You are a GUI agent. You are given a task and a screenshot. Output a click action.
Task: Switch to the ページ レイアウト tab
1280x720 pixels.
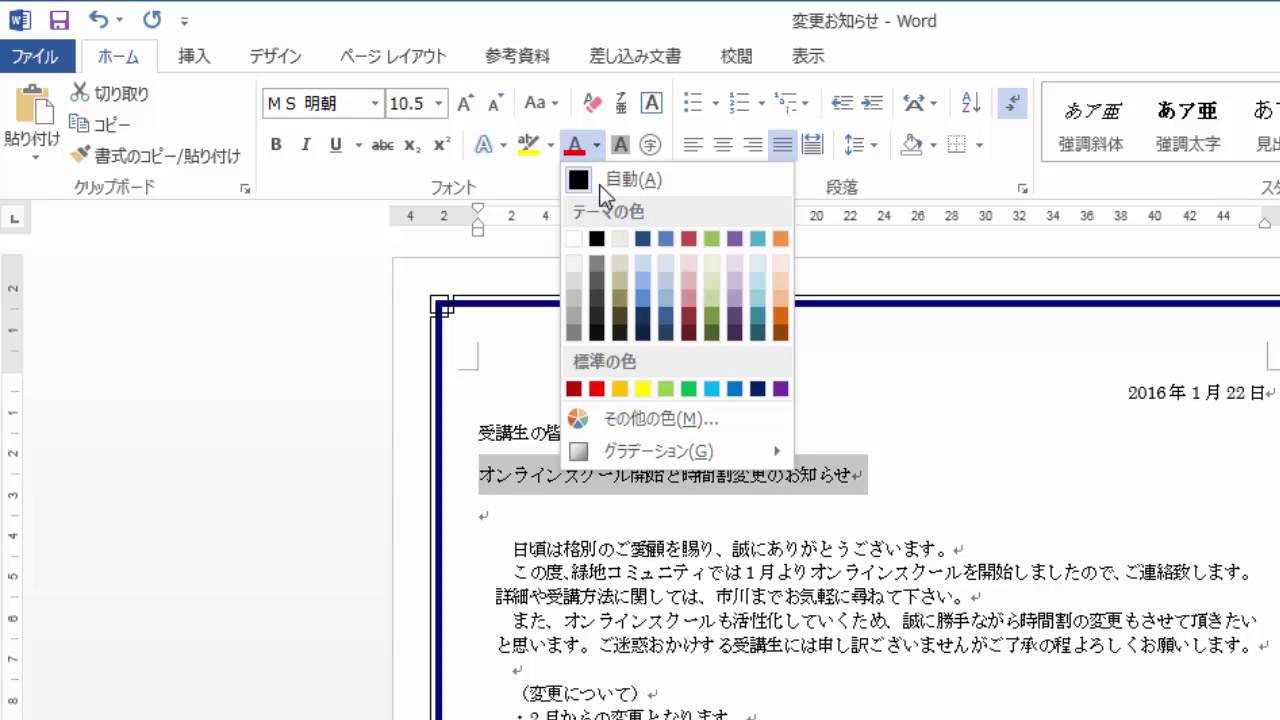click(x=393, y=57)
